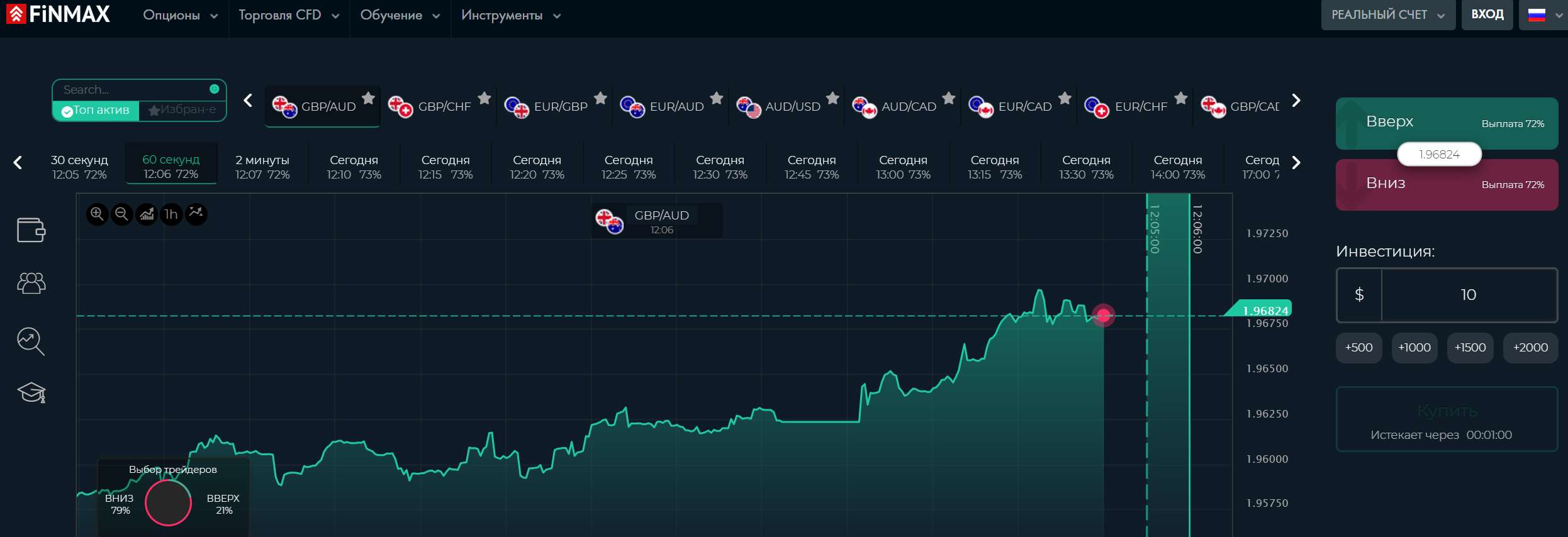
Task: Click the investment amount field
Action: (x=1469, y=295)
